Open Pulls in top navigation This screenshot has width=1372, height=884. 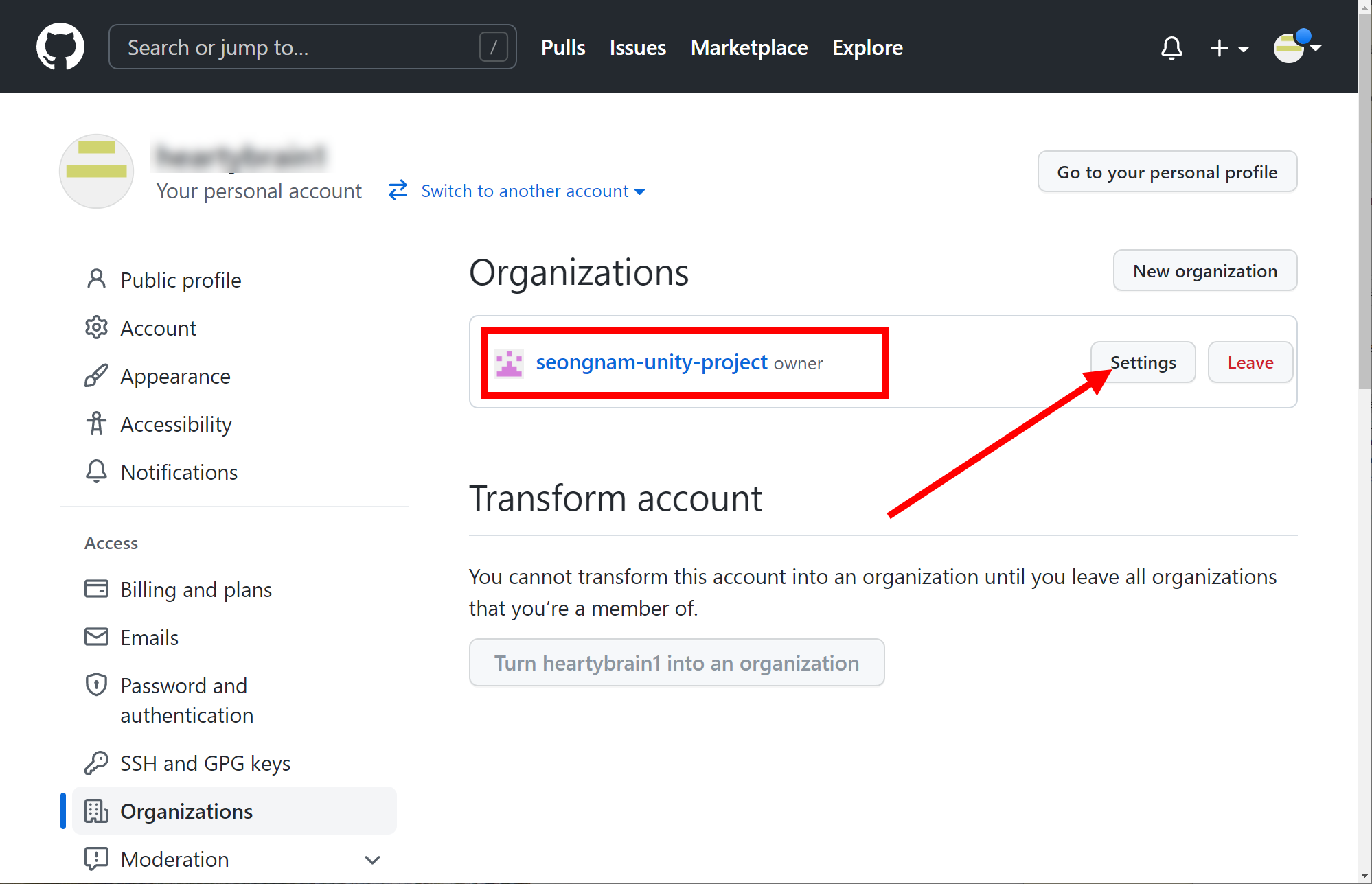pyautogui.click(x=563, y=47)
